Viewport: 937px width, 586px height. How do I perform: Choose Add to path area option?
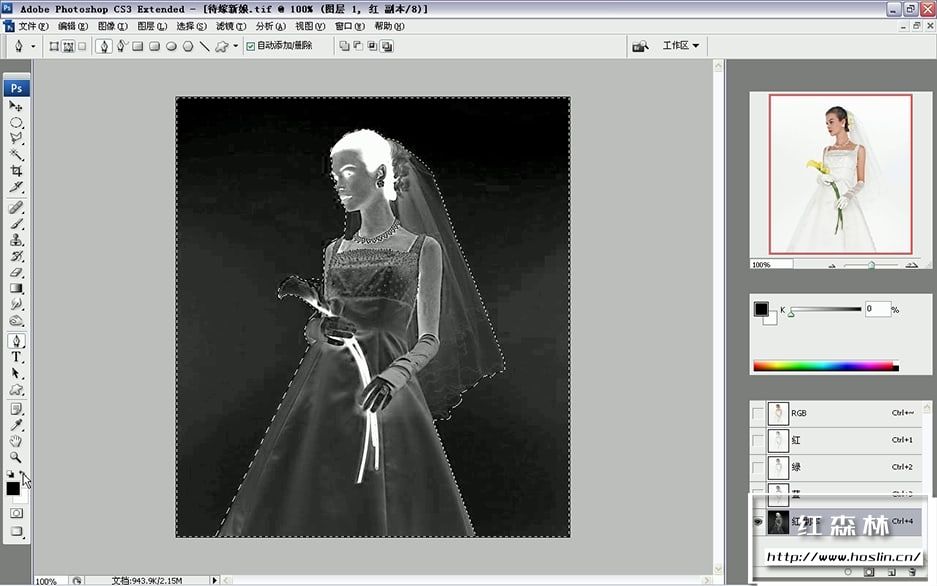344,46
